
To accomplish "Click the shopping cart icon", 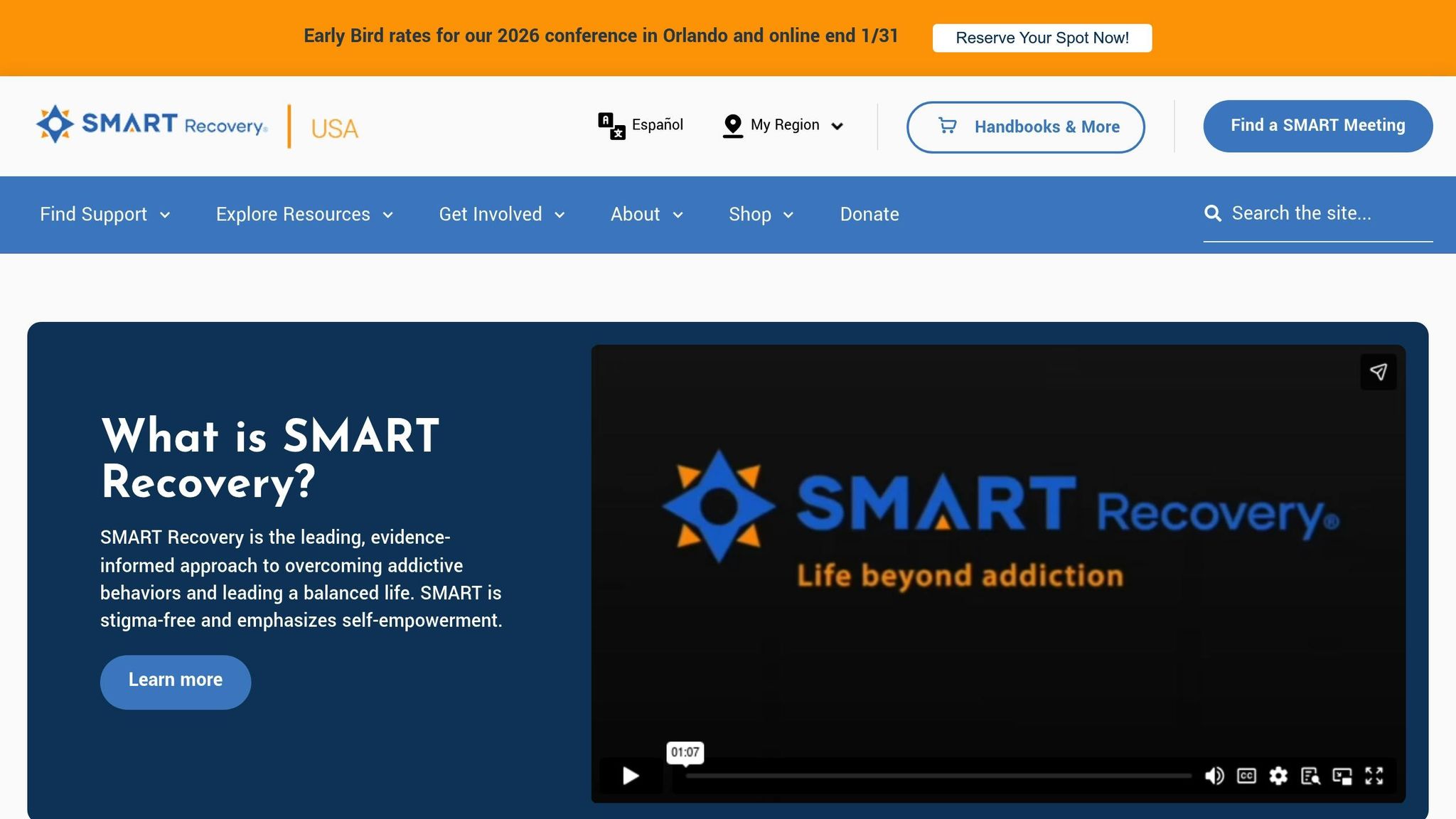I will [x=947, y=126].
